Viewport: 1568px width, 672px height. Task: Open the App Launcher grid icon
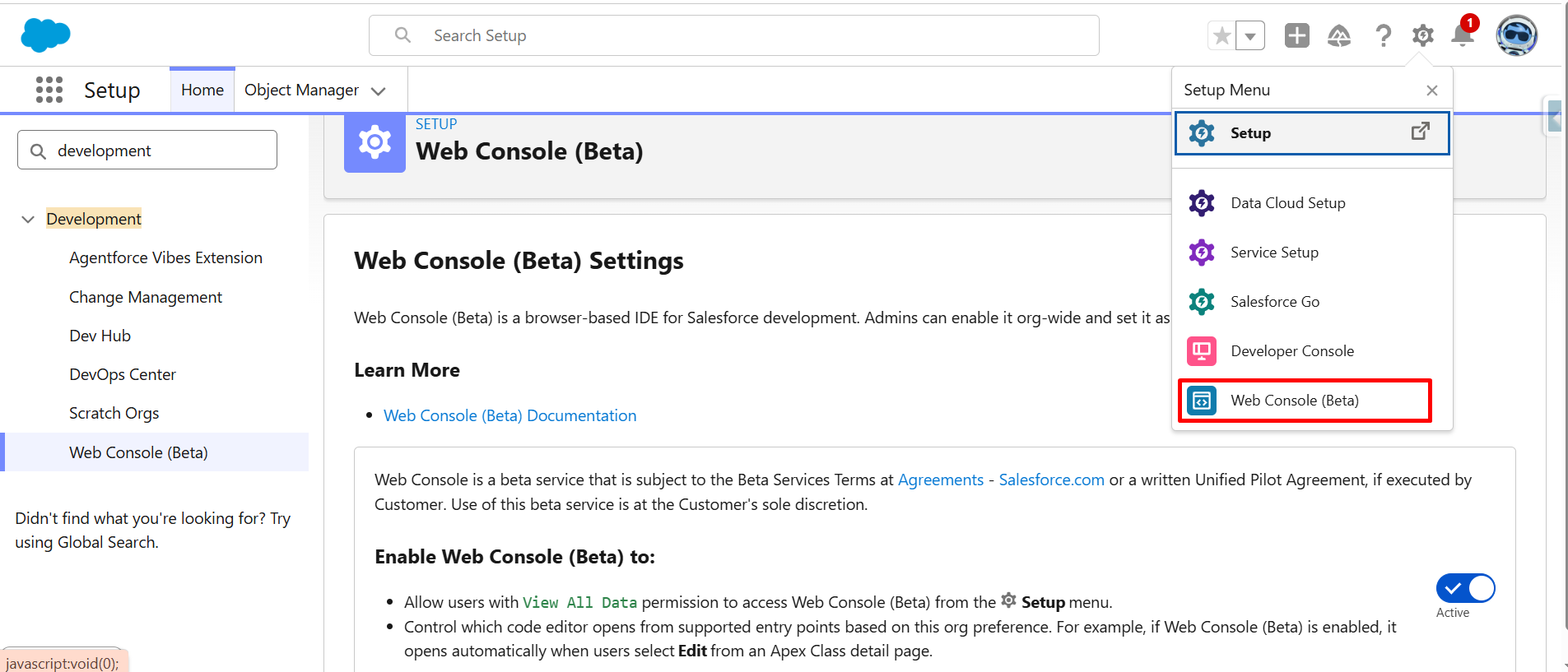click(49, 90)
